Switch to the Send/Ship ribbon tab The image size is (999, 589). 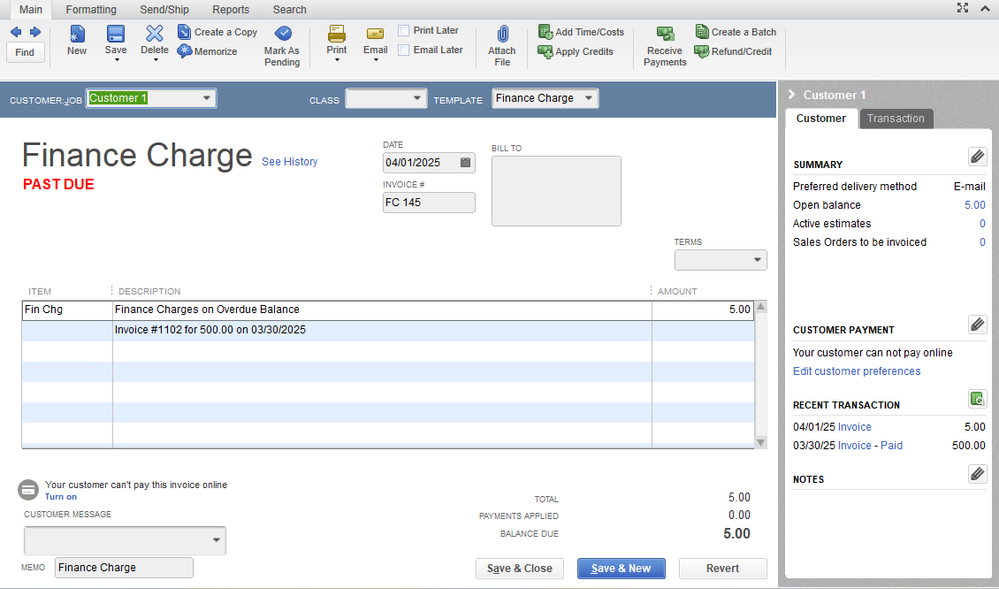pos(164,10)
